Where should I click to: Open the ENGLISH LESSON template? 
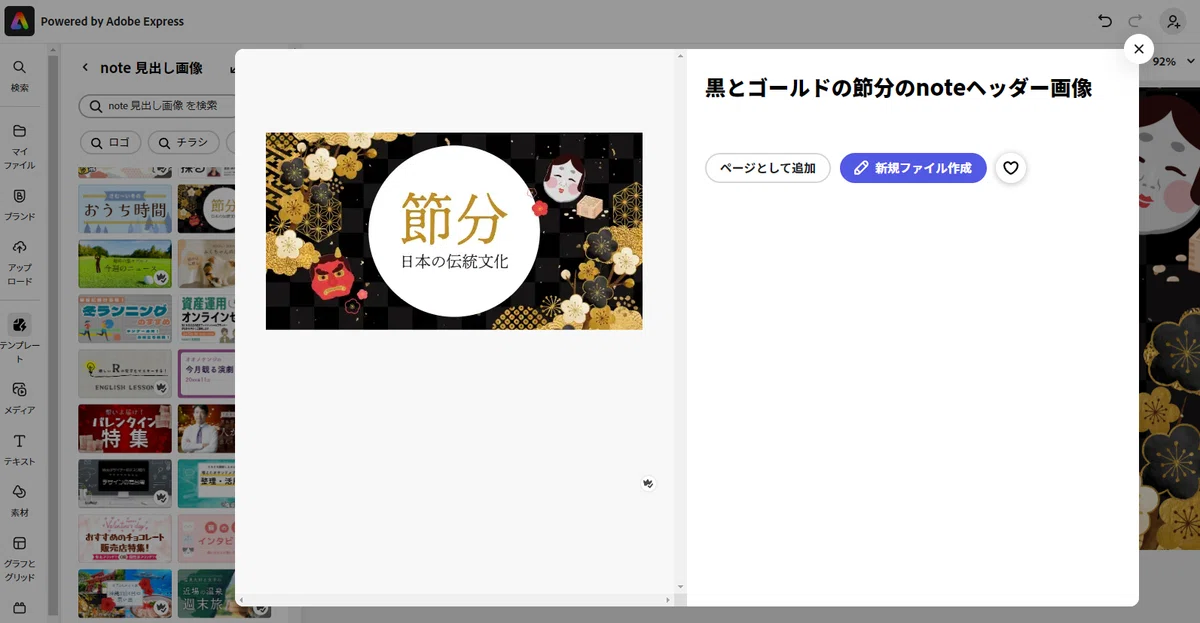(x=125, y=374)
